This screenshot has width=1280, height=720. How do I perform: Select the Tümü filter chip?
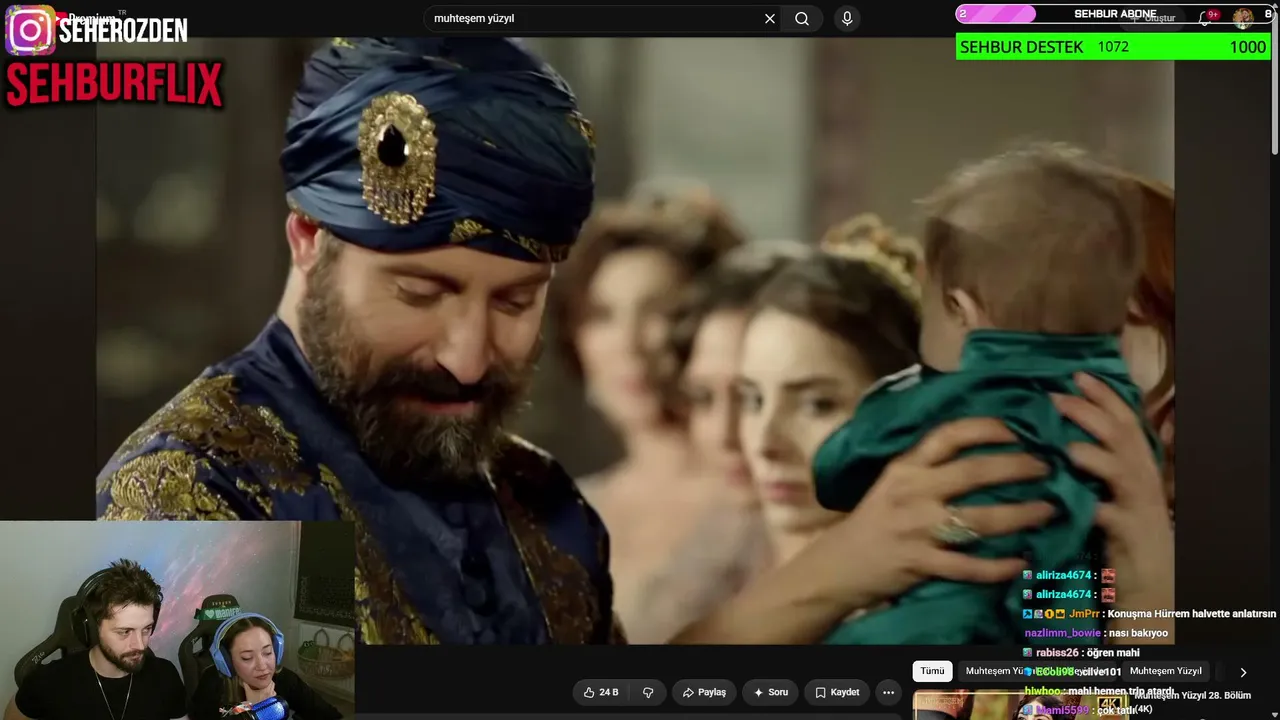pos(932,671)
